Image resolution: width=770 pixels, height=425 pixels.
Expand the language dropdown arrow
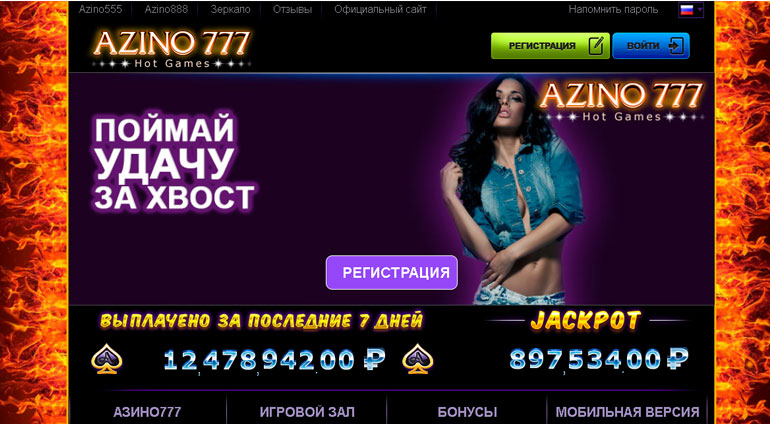pos(699,10)
